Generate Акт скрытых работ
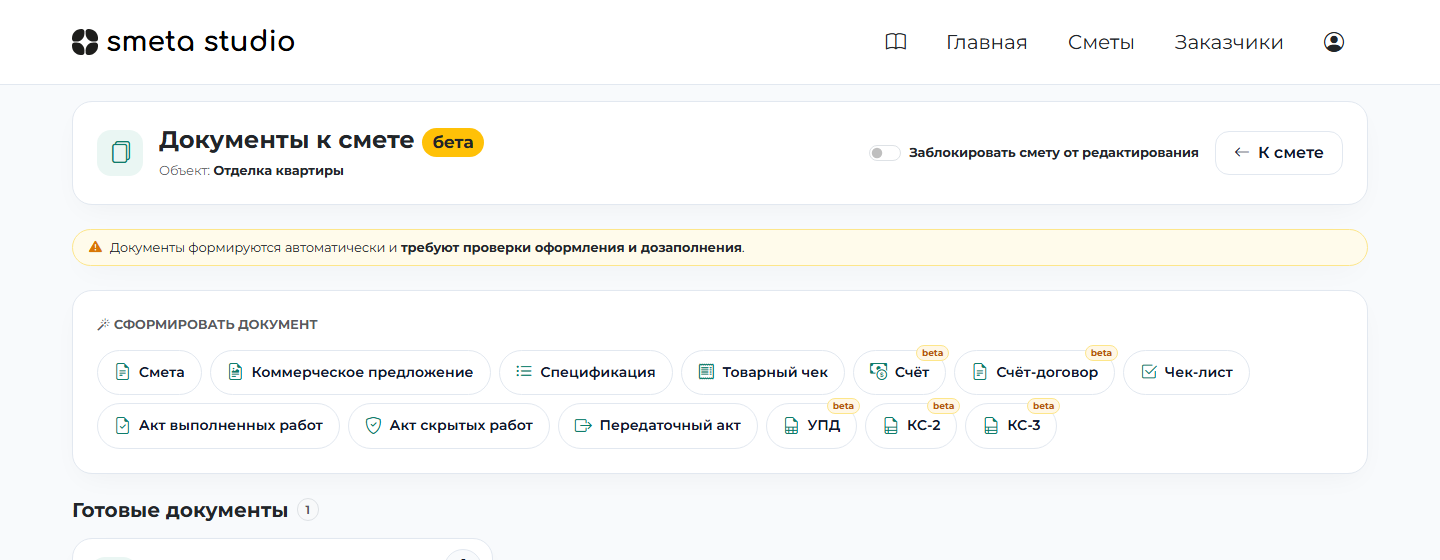The image size is (1440, 560). tap(449, 426)
